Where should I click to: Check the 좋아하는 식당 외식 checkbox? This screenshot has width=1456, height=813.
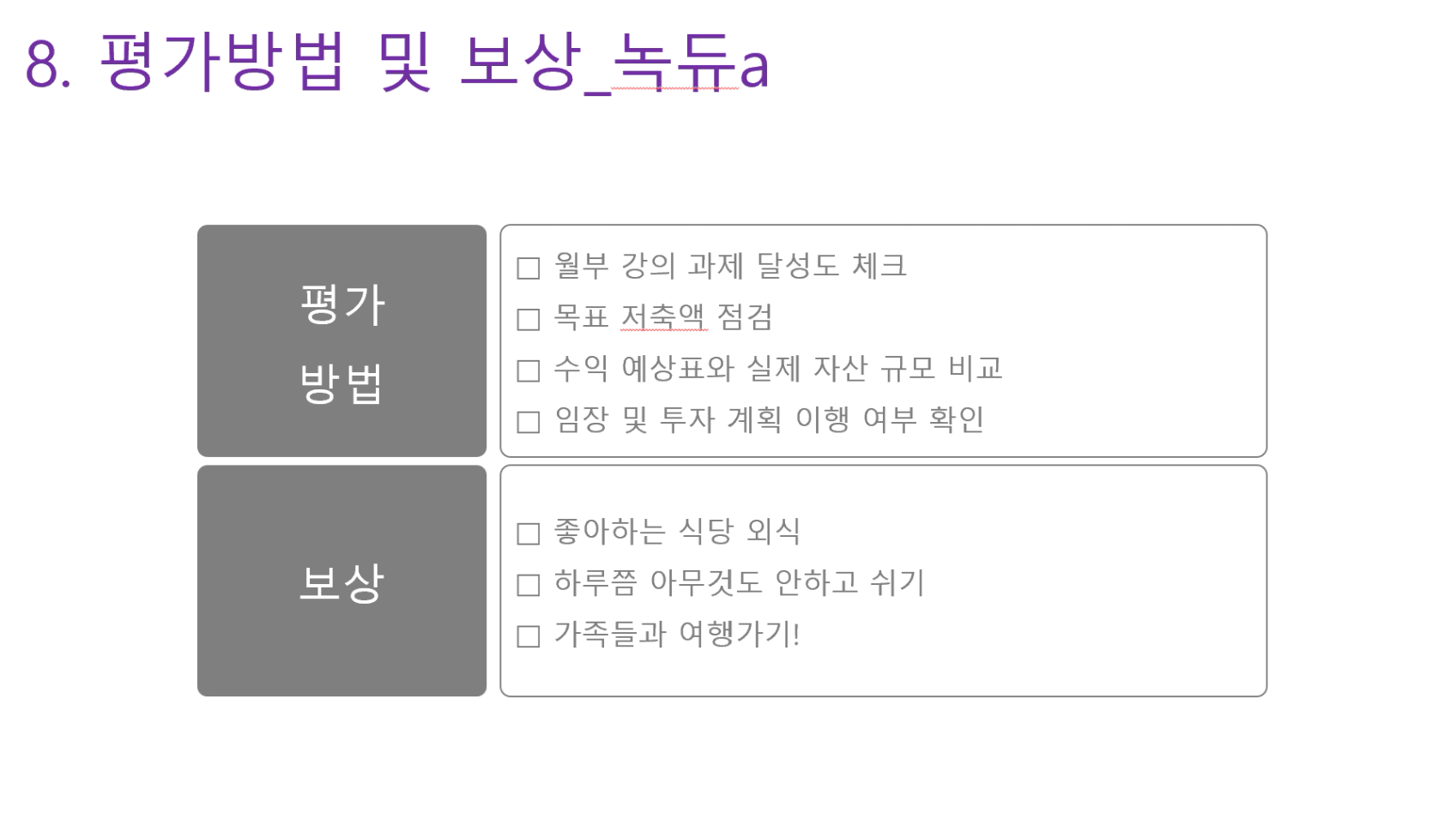tap(529, 533)
